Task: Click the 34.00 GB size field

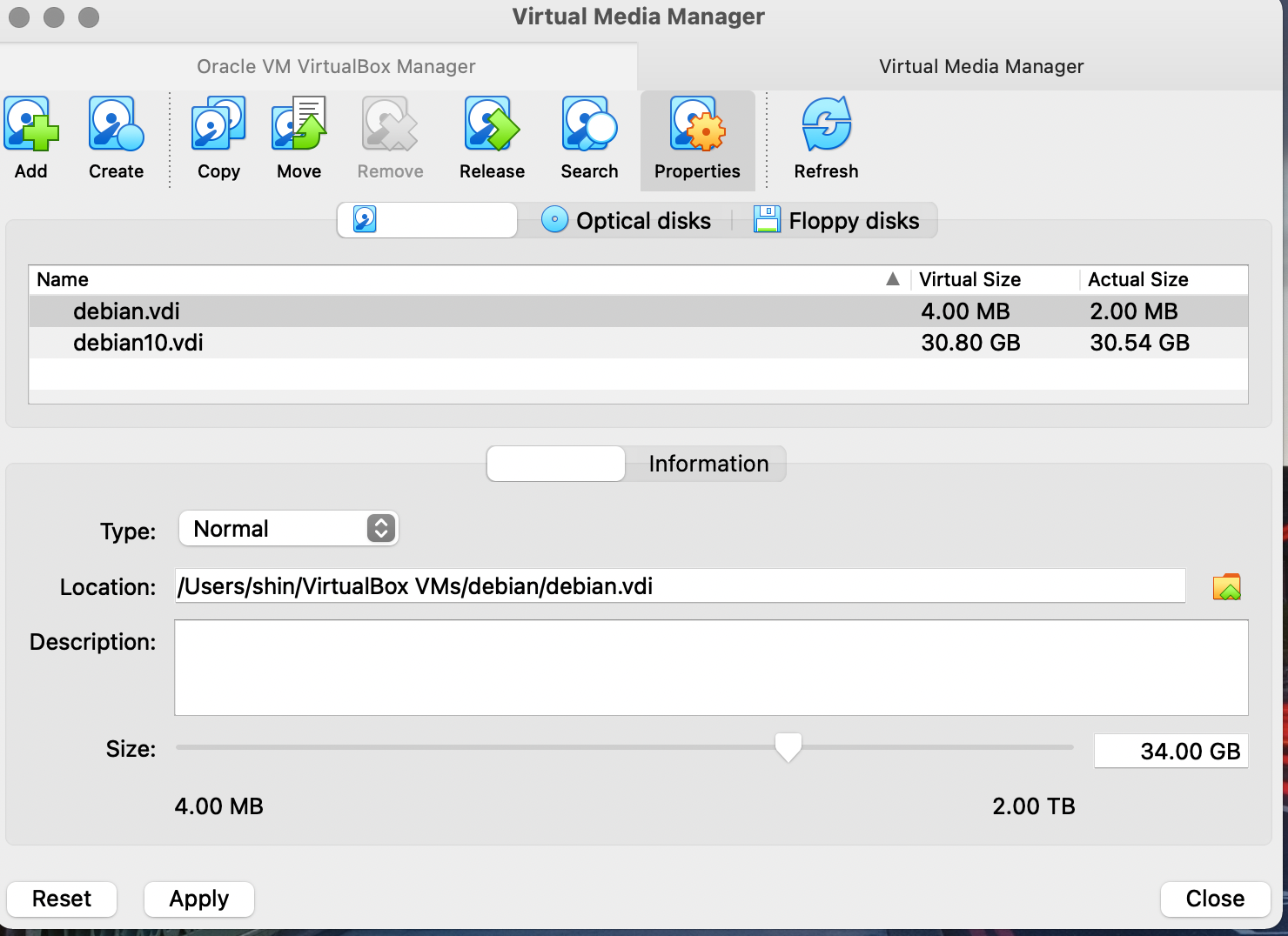Action: click(1171, 752)
